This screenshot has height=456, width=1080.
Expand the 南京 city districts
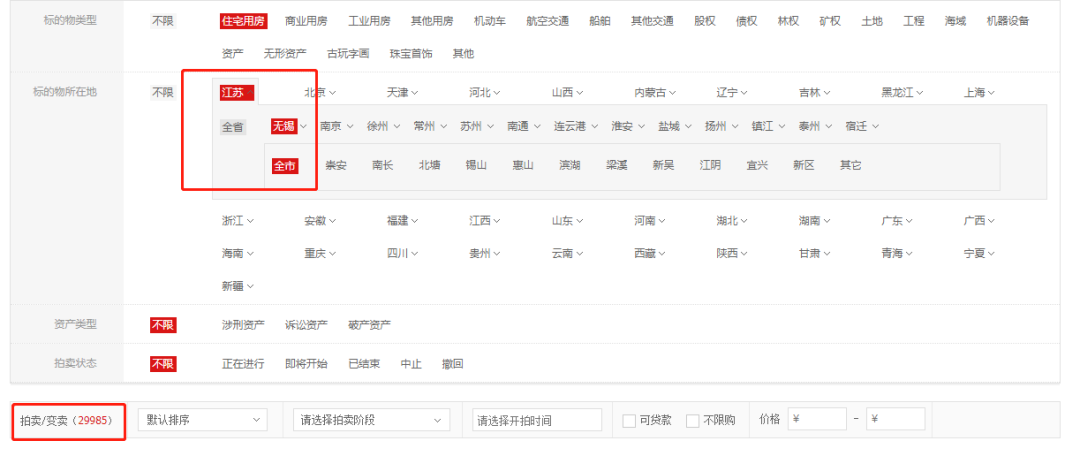(x=336, y=126)
